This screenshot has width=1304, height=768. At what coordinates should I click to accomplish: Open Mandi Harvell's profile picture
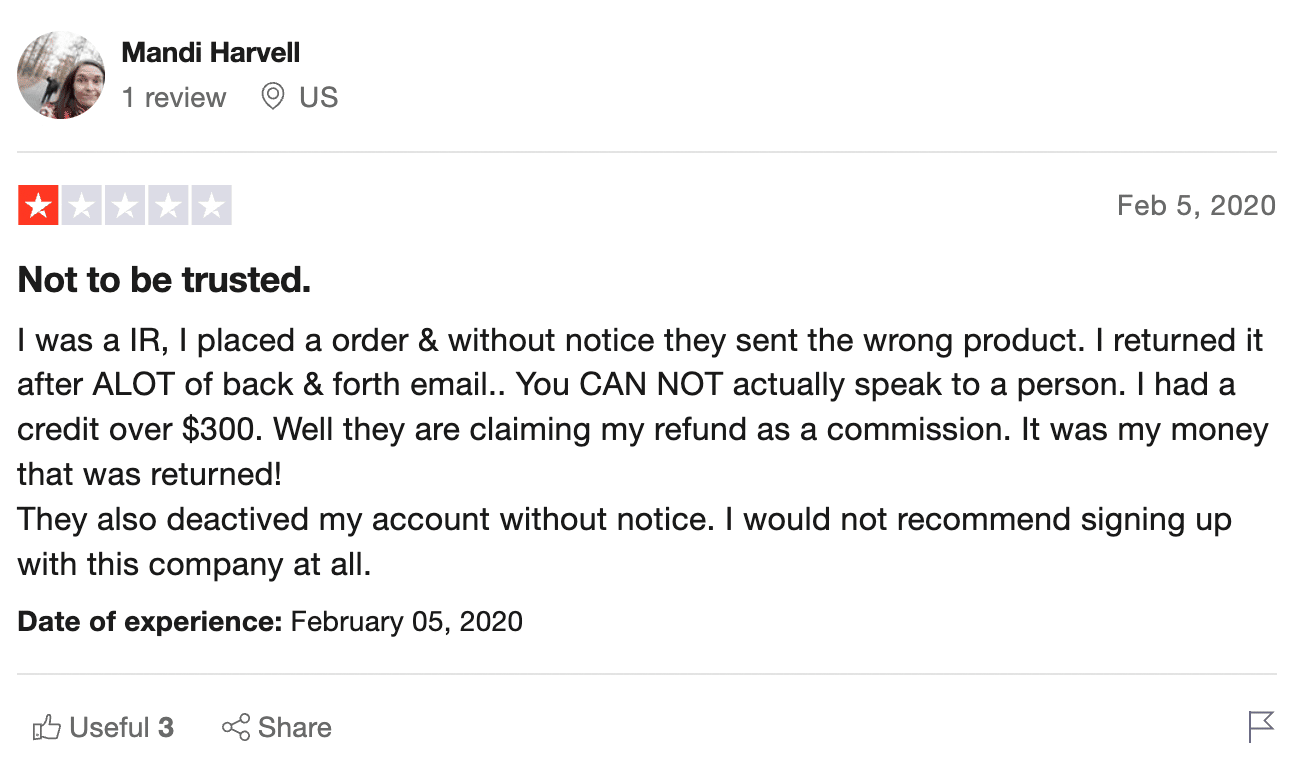[61, 75]
